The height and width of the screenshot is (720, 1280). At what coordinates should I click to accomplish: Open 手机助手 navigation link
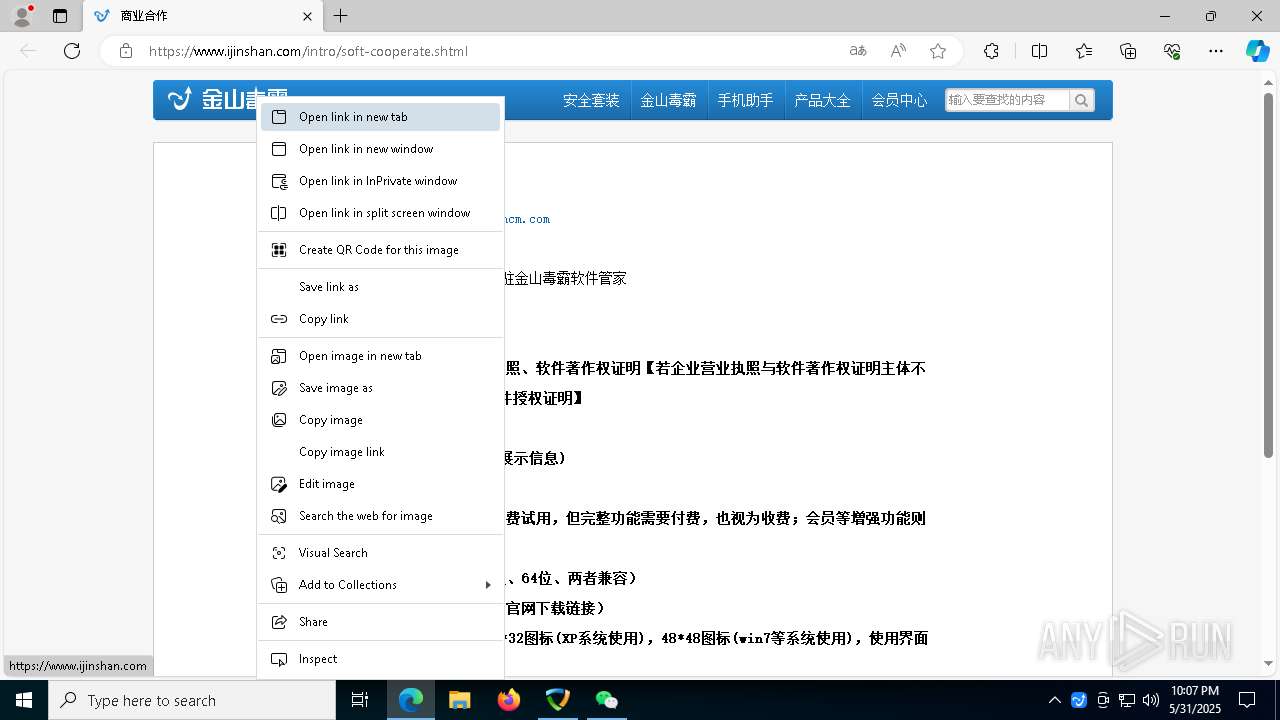[x=745, y=100]
